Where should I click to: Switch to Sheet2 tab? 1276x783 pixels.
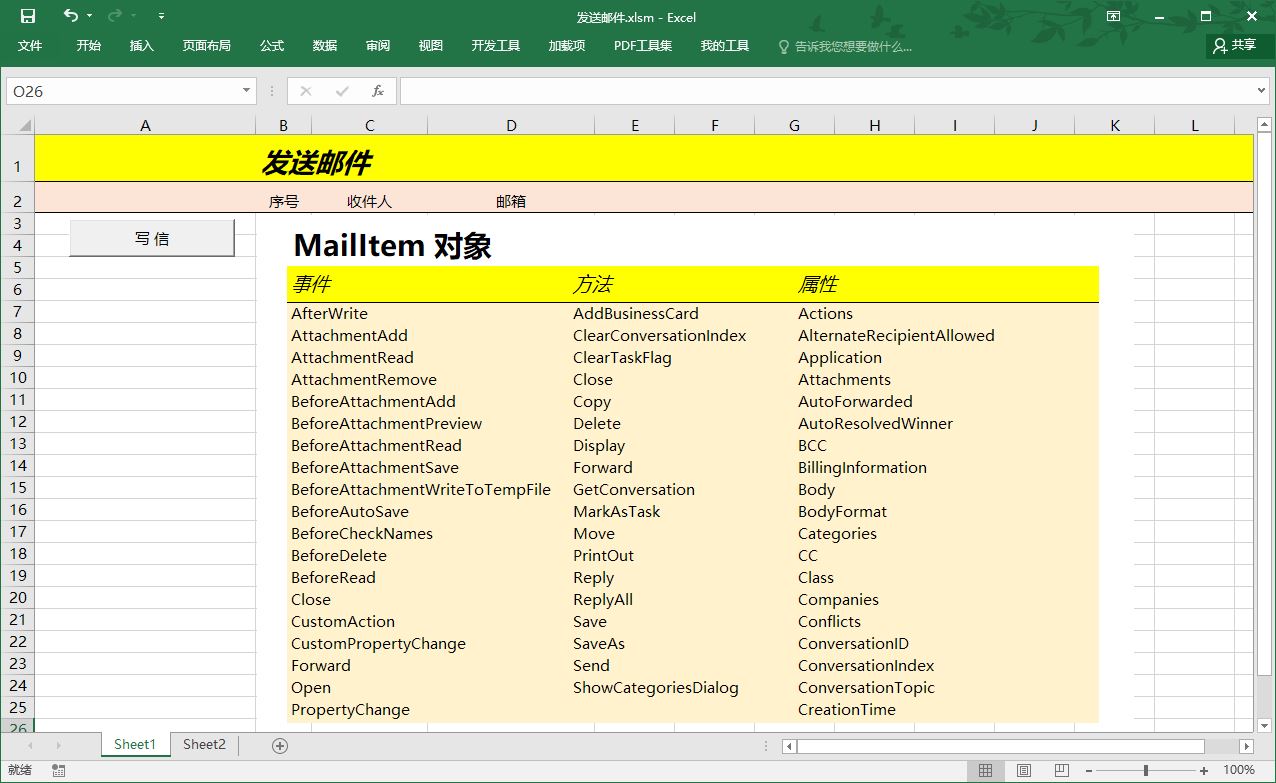pos(204,744)
